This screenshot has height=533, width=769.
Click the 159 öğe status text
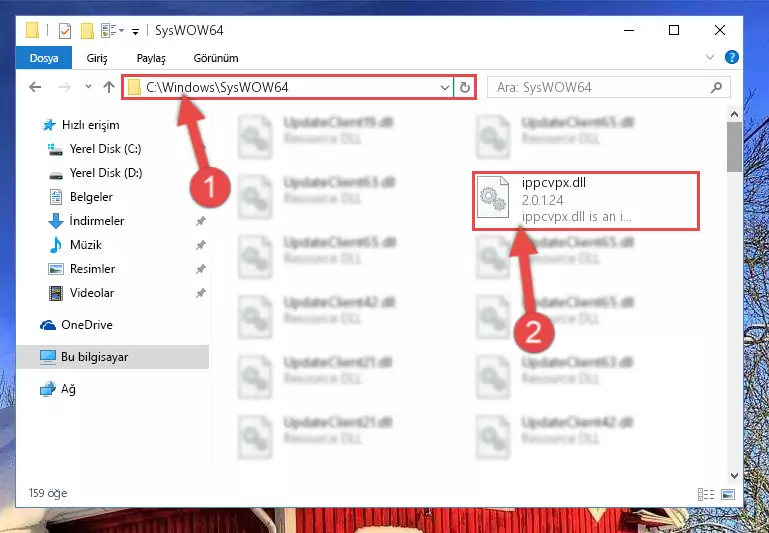48,493
